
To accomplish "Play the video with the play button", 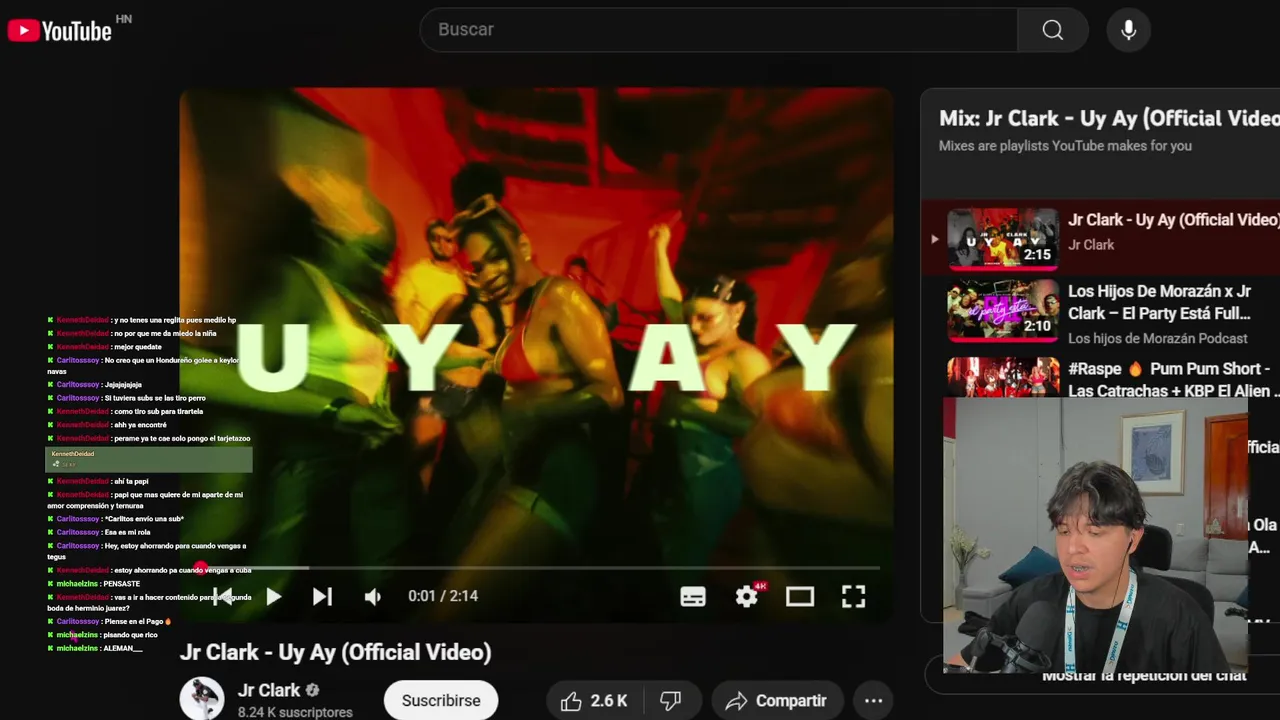I will point(273,597).
